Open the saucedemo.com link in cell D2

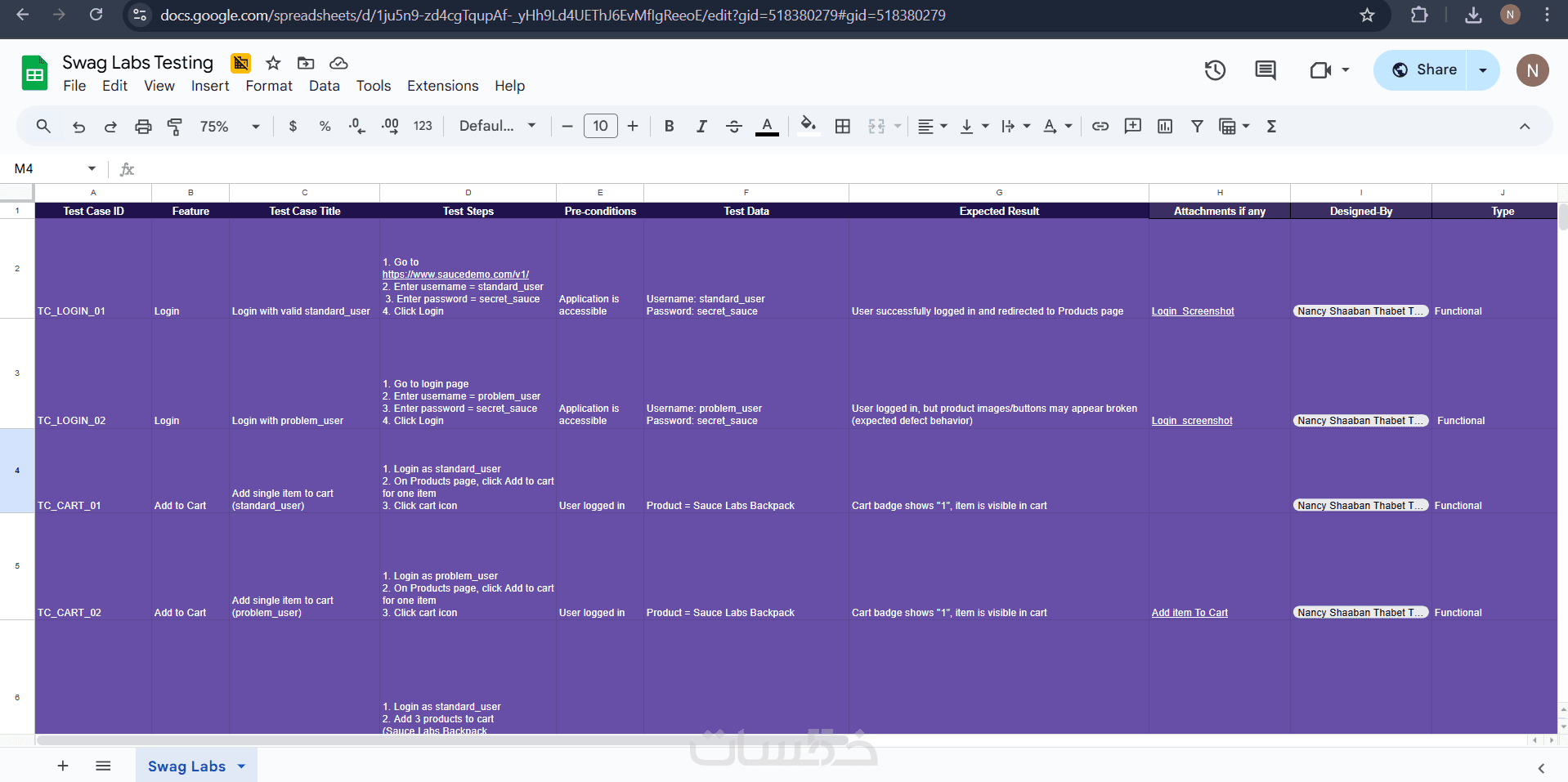tap(455, 275)
